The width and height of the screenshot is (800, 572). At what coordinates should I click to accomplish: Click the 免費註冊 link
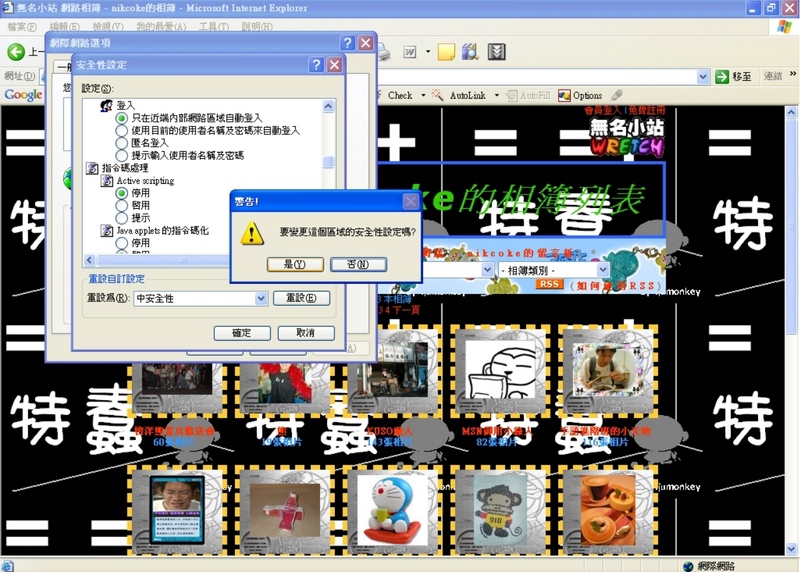tap(647, 110)
